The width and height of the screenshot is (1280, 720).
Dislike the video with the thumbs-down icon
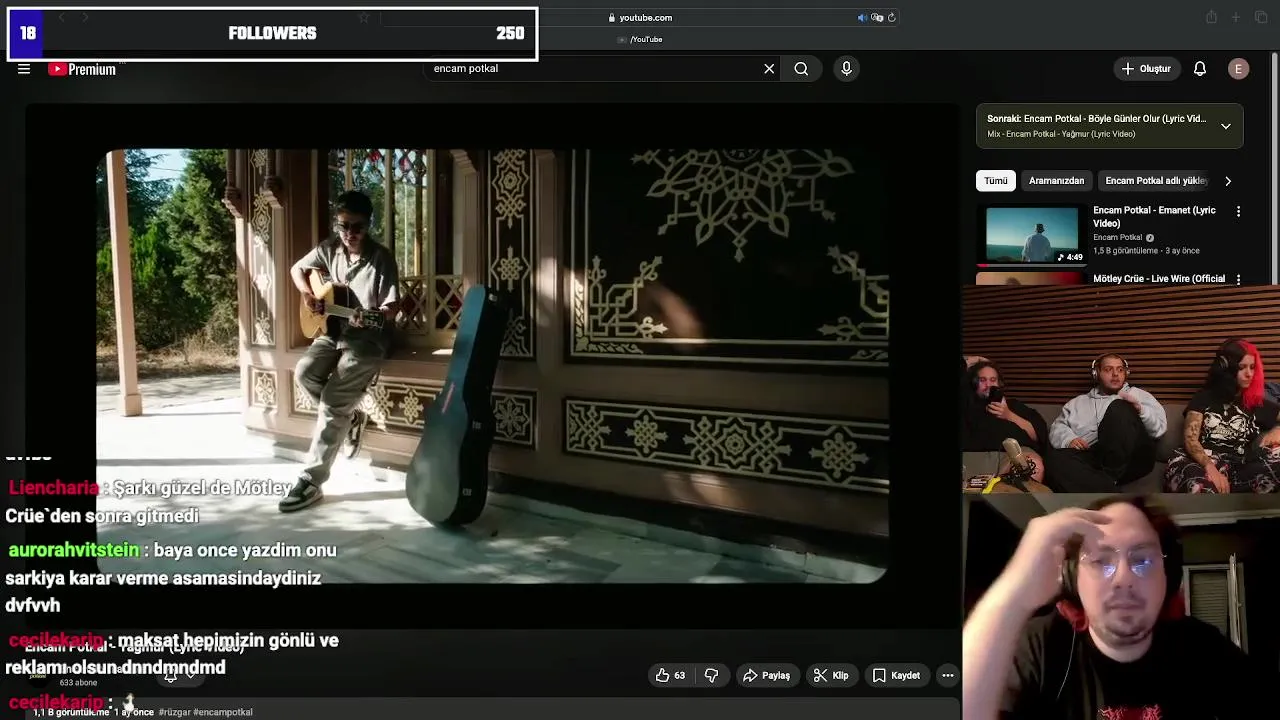click(711, 676)
